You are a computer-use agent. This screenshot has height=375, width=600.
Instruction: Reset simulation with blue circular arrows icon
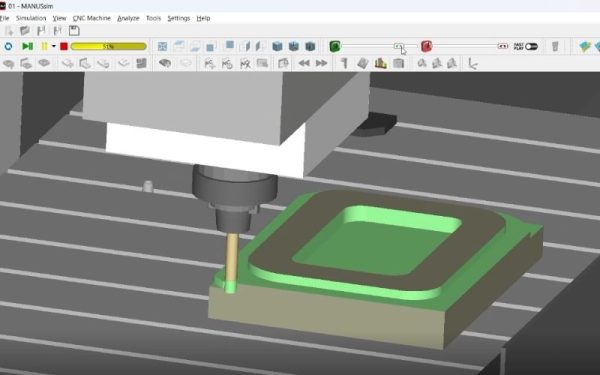click(x=8, y=47)
